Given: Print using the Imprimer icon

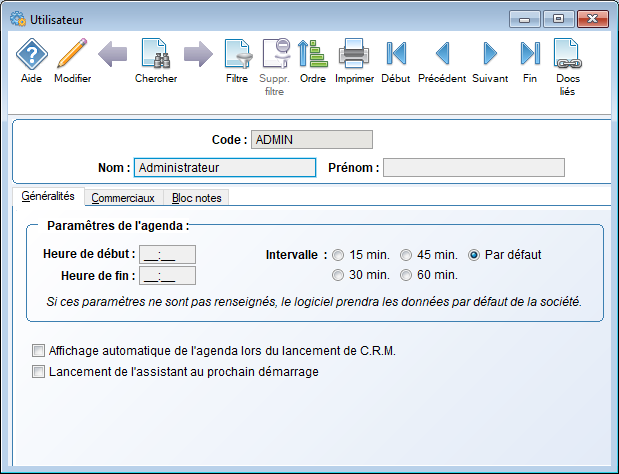Looking at the screenshot, I should pos(354,58).
